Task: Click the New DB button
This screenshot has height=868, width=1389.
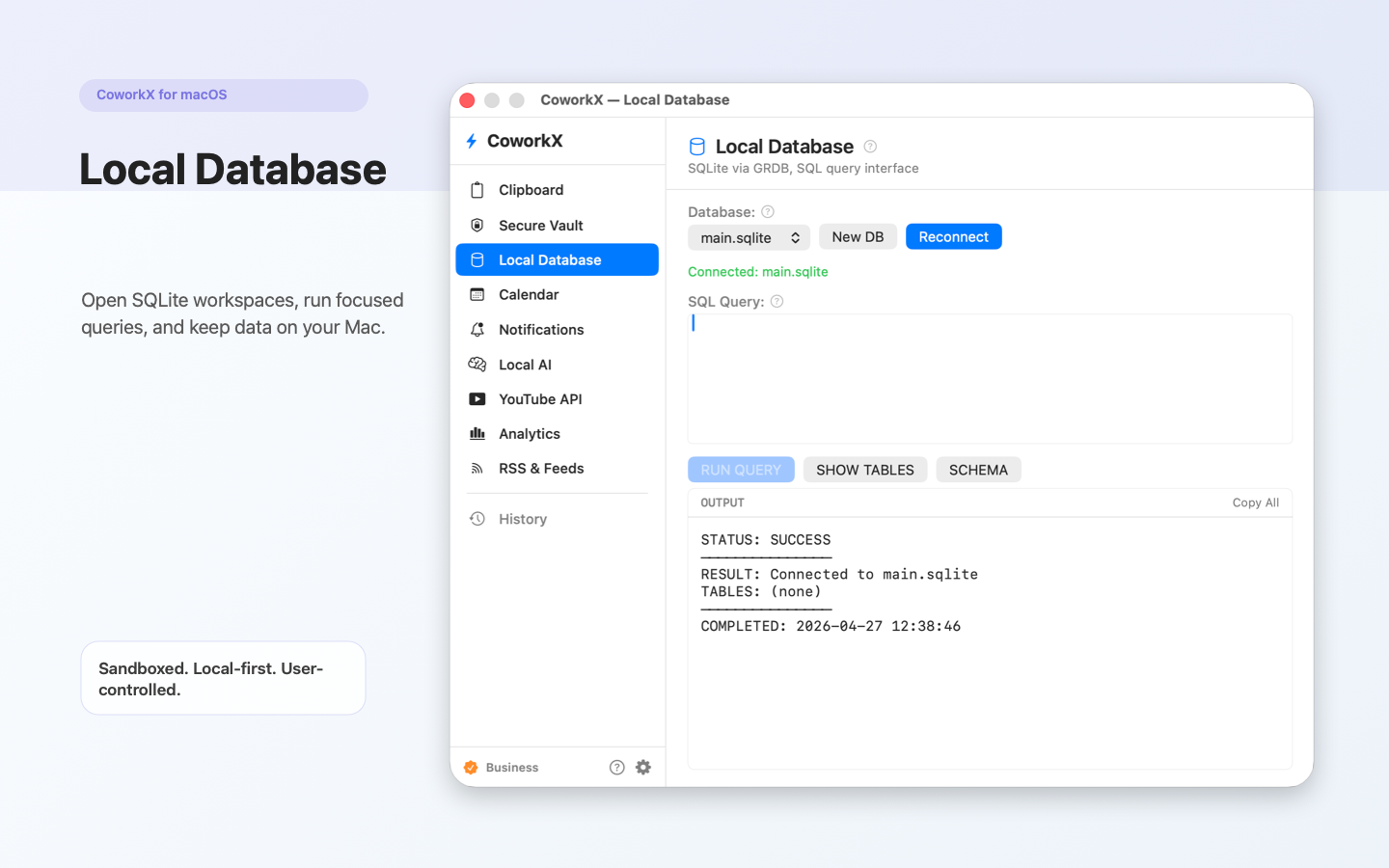Action: coord(858,236)
